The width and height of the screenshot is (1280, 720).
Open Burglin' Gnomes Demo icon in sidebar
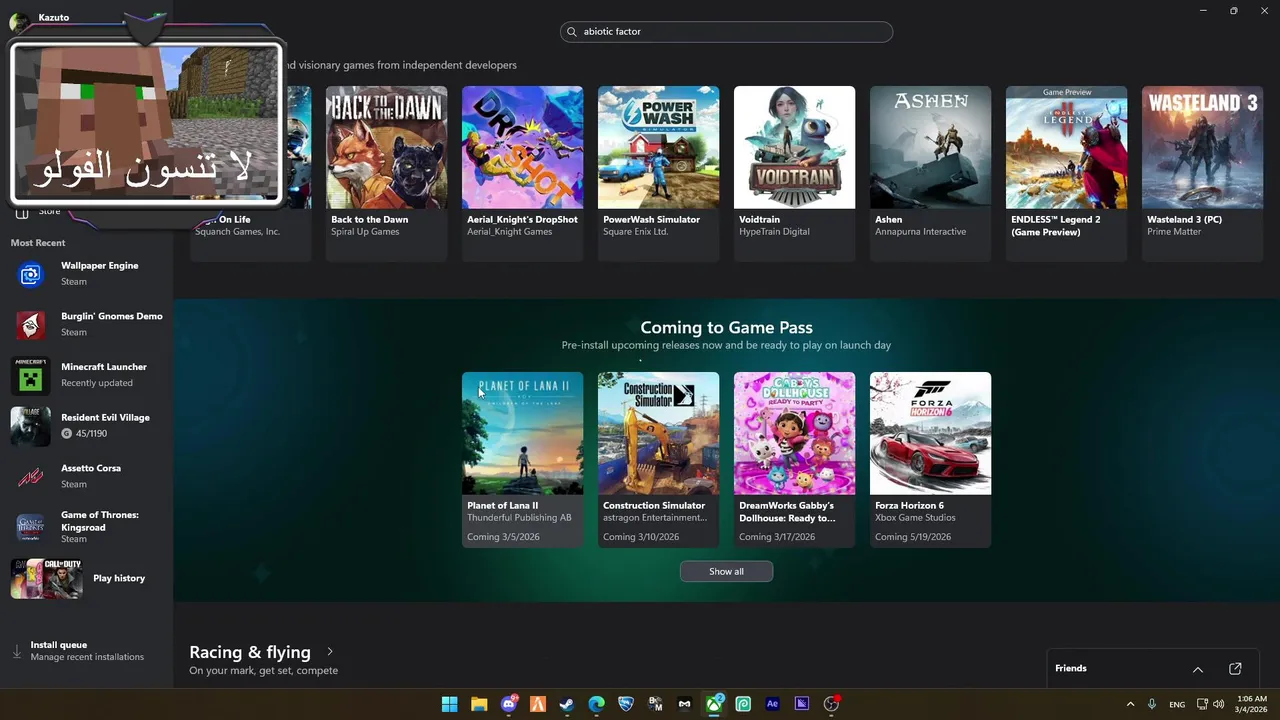31,324
